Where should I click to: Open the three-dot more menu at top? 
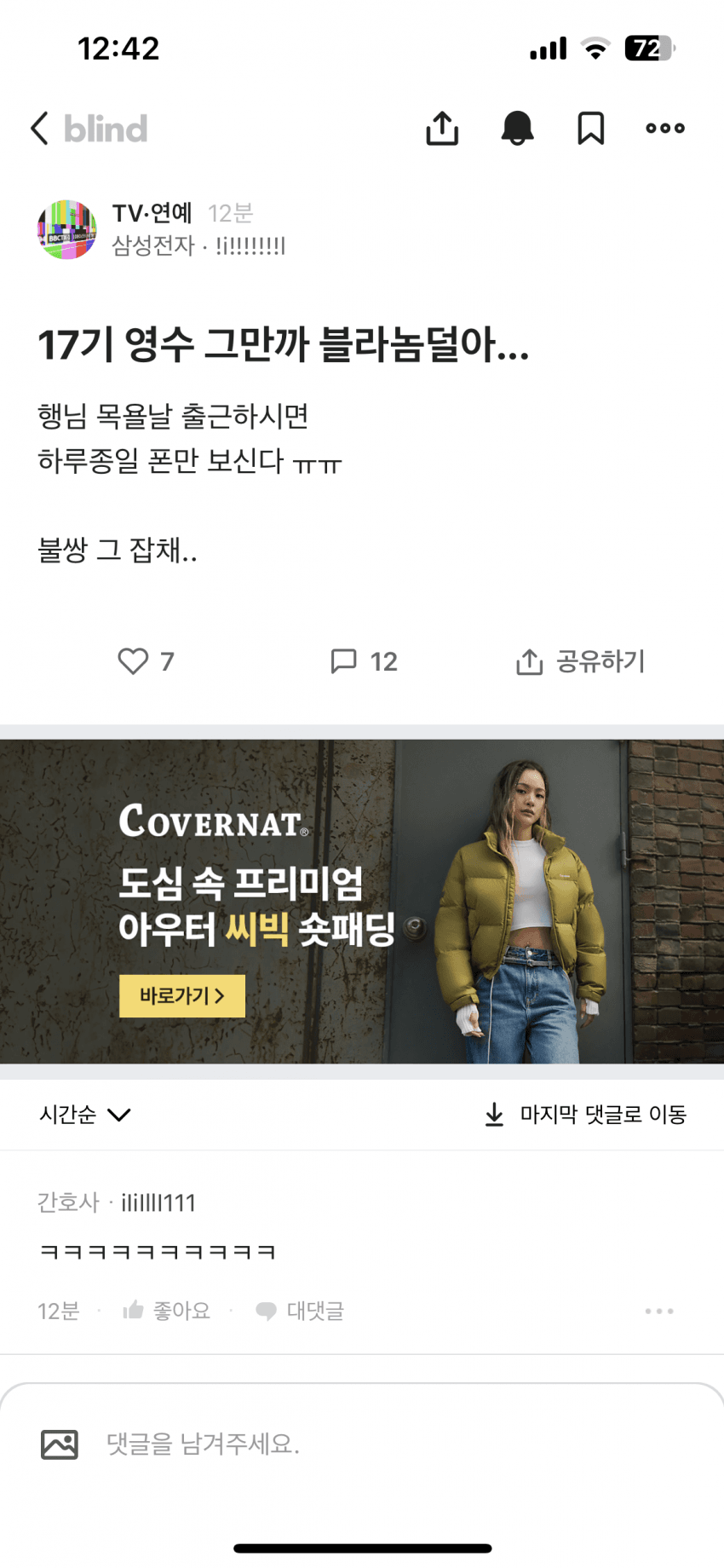pos(665,129)
